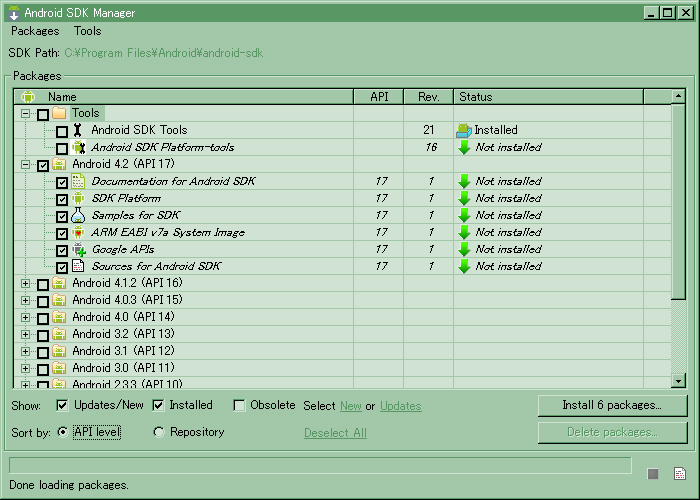
Task: Click the wrench icon for Android SDK Tools
Action: click(x=78, y=130)
